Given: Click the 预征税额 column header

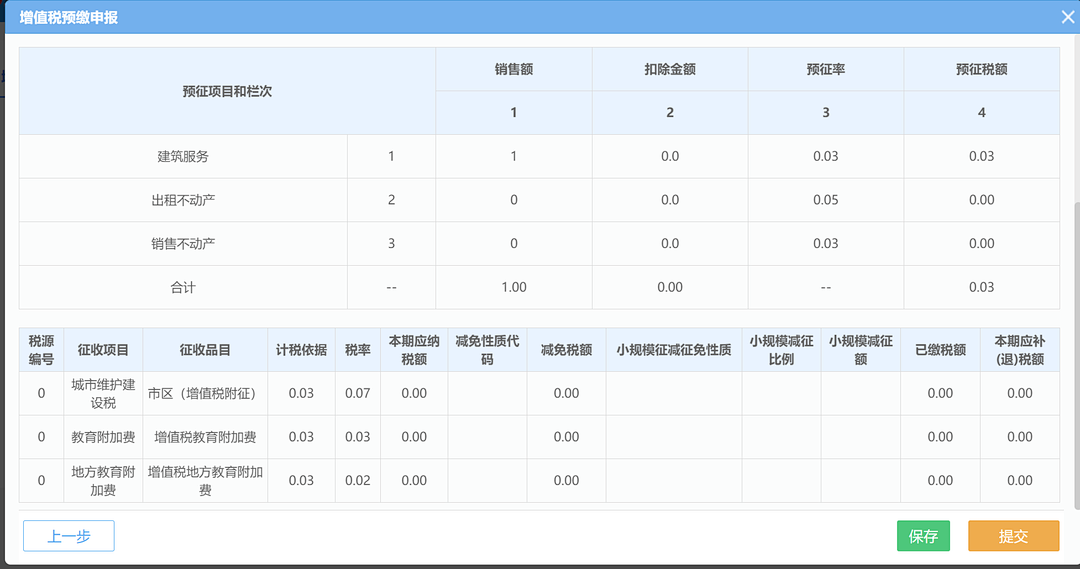Looking at the screenshot, I should (982, 69).
